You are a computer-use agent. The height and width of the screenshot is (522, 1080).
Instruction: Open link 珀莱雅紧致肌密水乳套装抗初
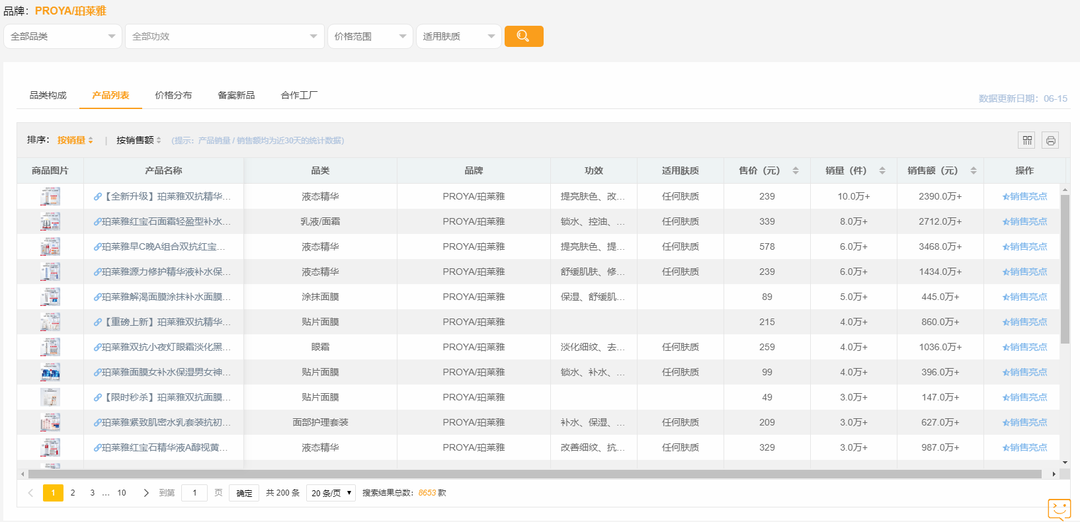click(163, 422)
